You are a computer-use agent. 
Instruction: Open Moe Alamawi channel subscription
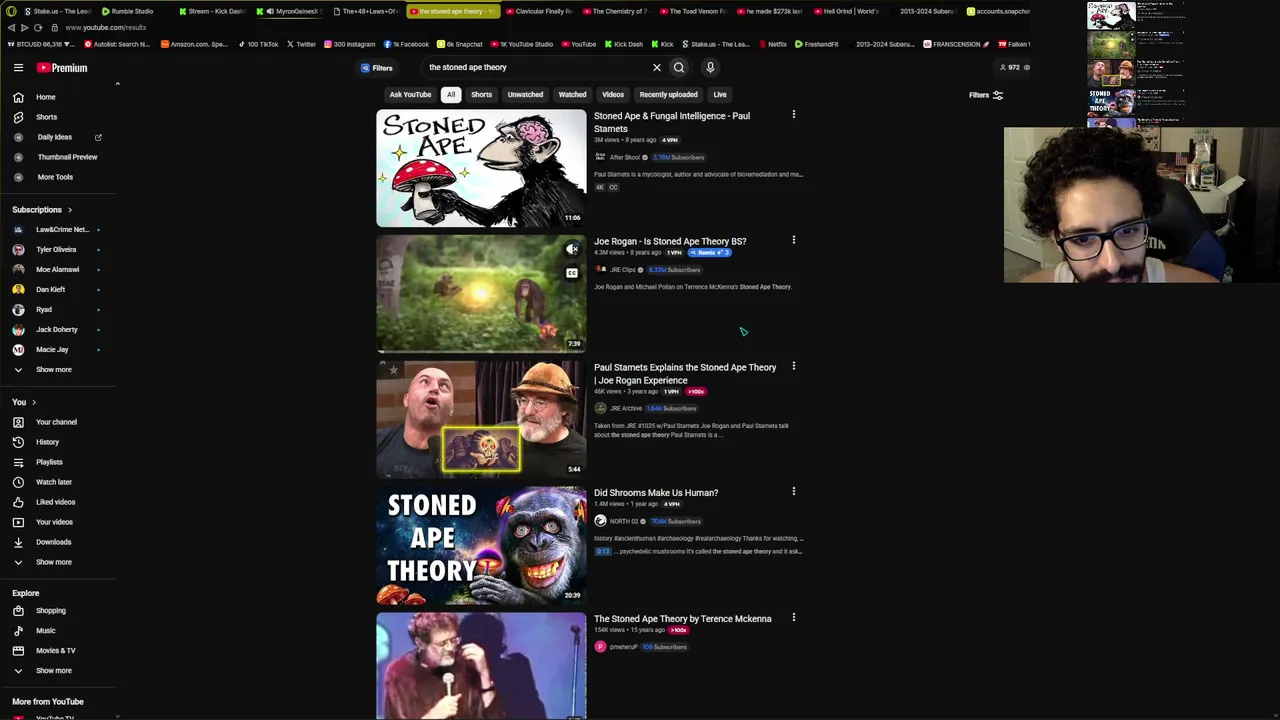(55, 270)
